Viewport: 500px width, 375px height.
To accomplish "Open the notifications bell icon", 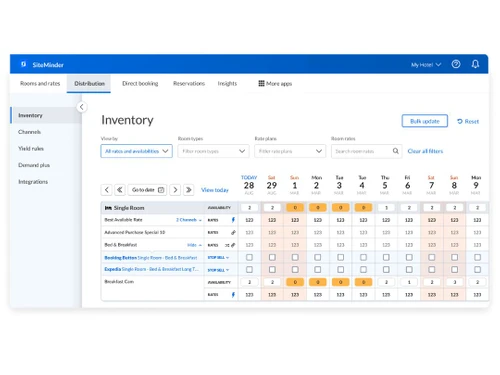I will (x=475, y=64).
